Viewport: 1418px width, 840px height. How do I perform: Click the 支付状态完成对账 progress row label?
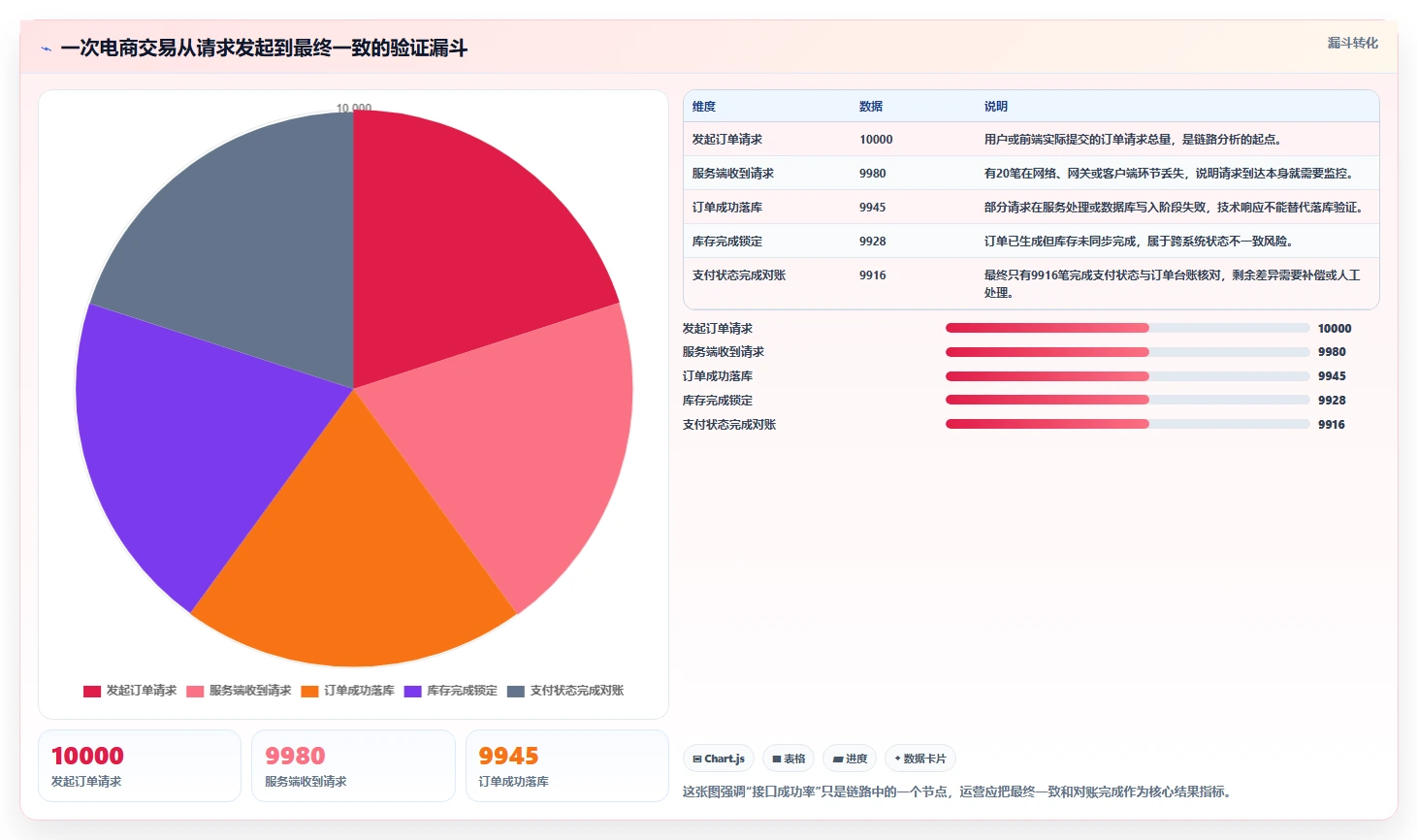click(729, 425)
